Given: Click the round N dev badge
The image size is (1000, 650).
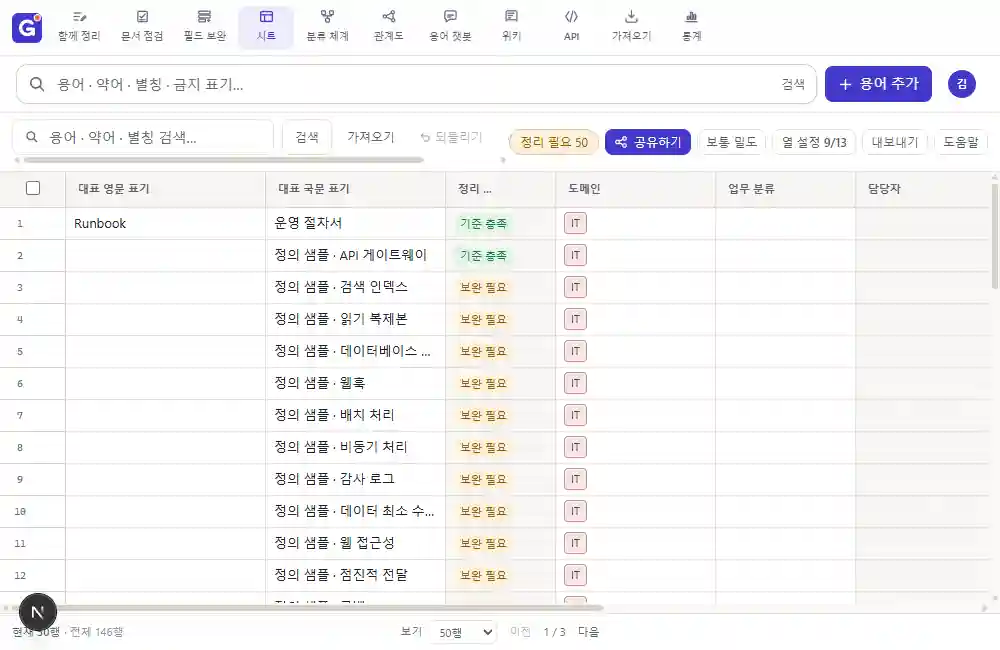Looking at the screenshot, I should coord(38,612).
